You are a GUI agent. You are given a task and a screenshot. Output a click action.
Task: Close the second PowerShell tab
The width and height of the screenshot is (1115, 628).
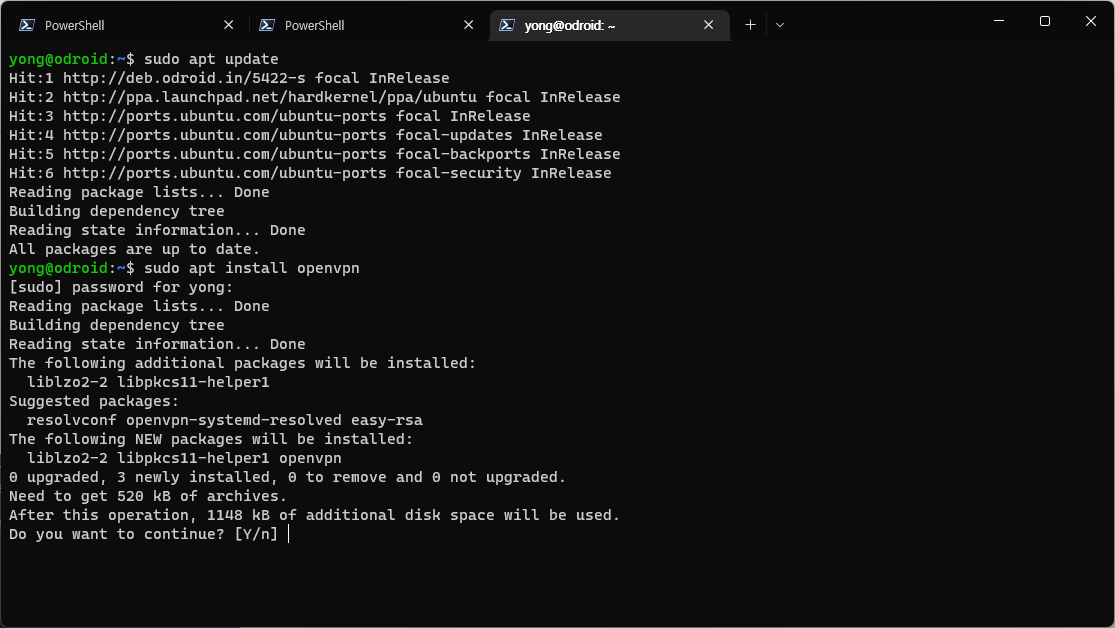click(x=468, y=25)
